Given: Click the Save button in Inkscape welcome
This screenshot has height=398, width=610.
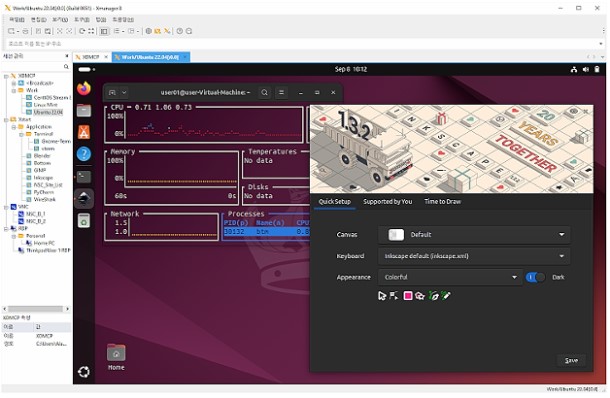Looking at the screenshot, I should [x=571, y=361].
